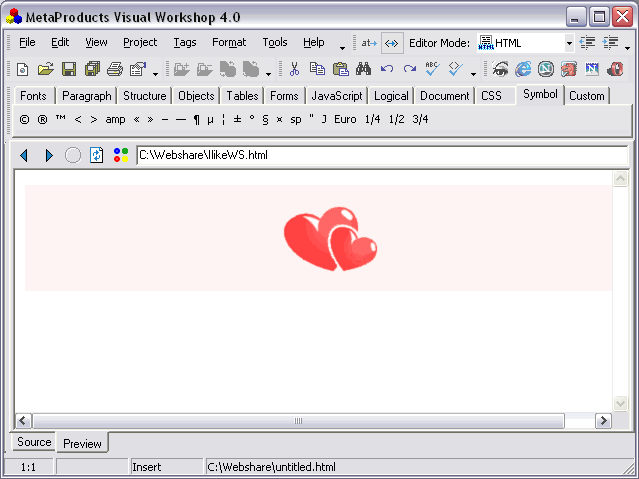The image size is (639, 479).
Task: Expand file toolbar overflow arrow after properties icon
Action: tap(155, 74)
